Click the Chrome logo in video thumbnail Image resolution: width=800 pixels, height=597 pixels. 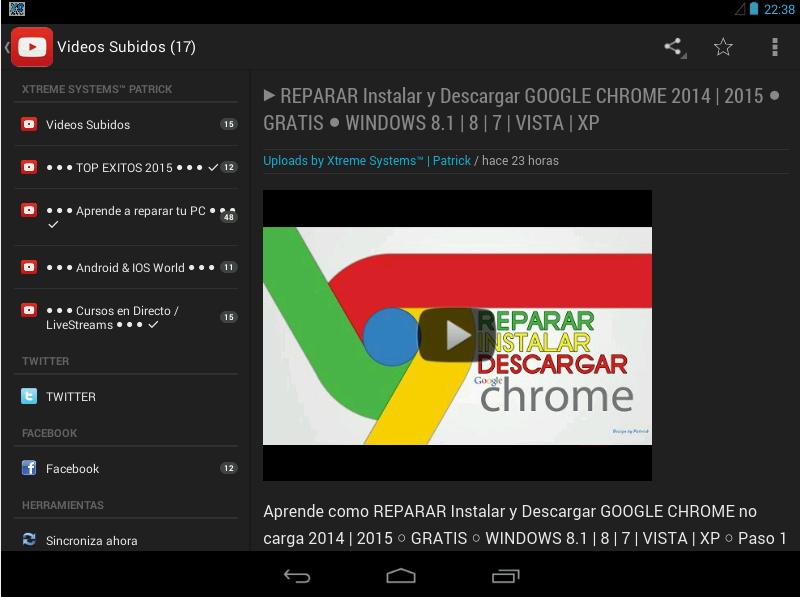(x=391, y=337)
